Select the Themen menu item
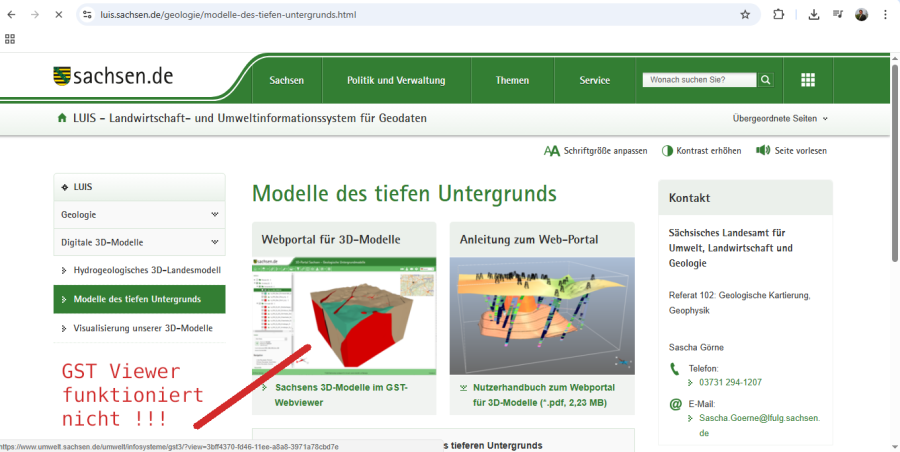 (x=512, y=80)
